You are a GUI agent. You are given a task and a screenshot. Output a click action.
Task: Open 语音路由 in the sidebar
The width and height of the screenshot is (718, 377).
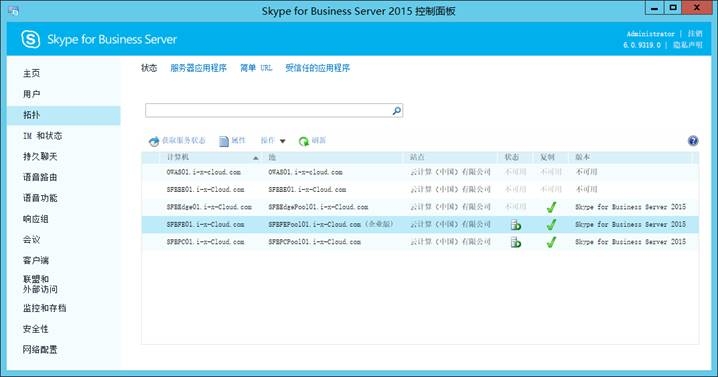coord(40,177)
